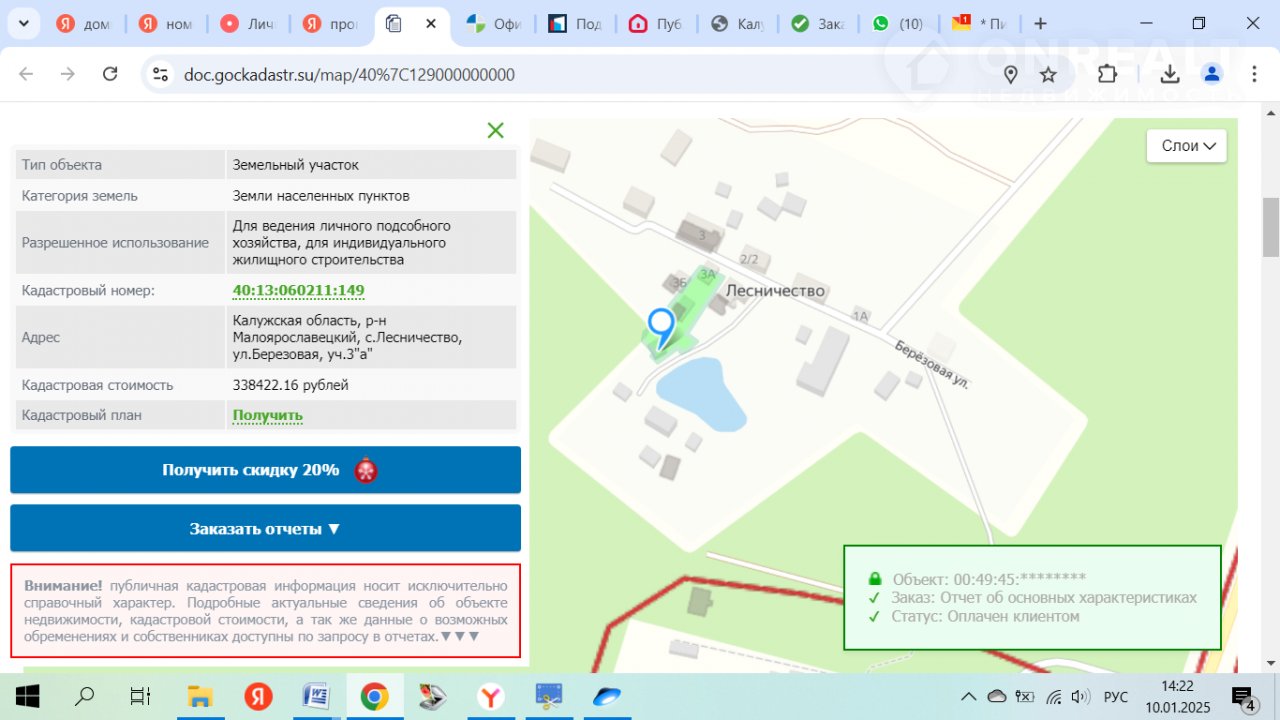Open Microsoft Word from the taskbar
This screenshot has width=1280, height=720.
point(316,696)
